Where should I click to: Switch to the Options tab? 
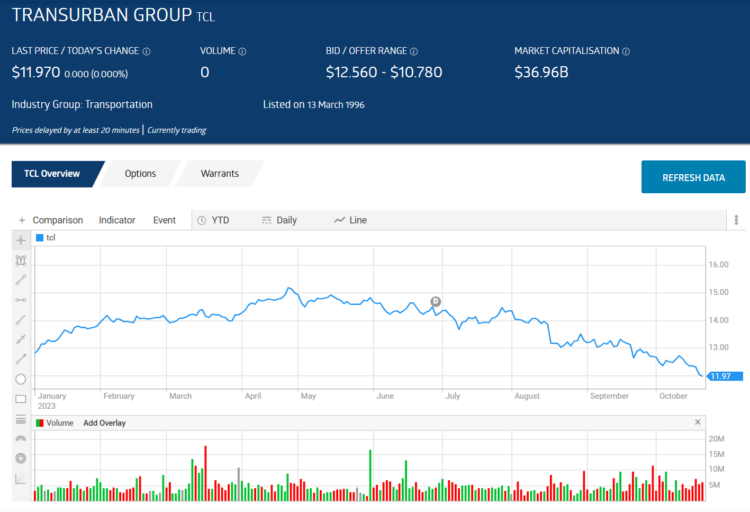click(140, 174)
